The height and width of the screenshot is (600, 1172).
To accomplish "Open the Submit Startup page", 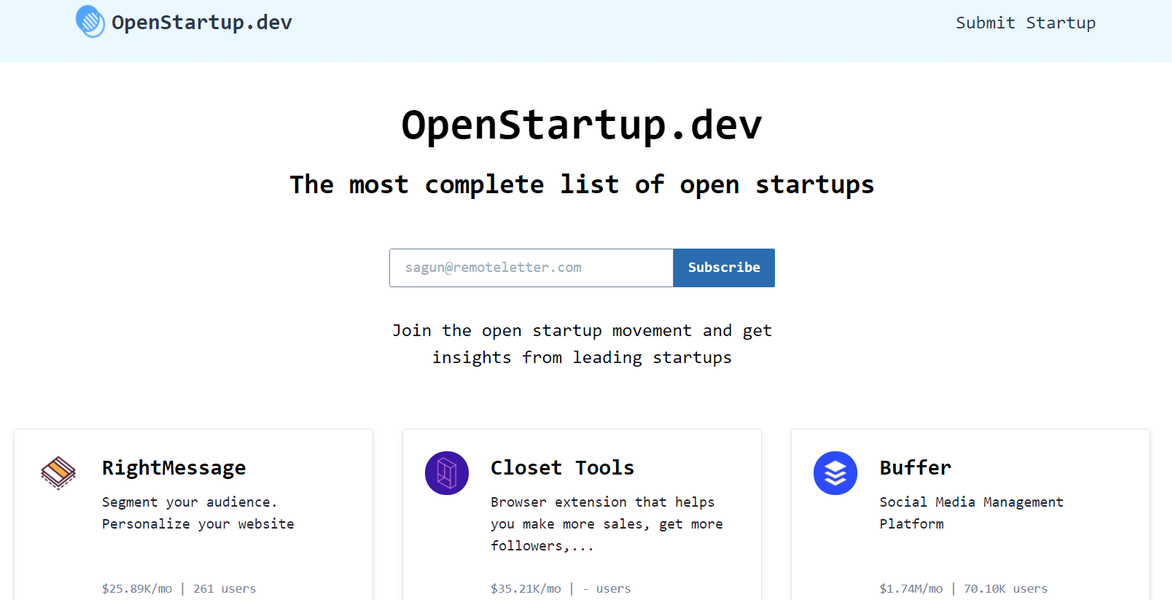I will click(1025, 22).
